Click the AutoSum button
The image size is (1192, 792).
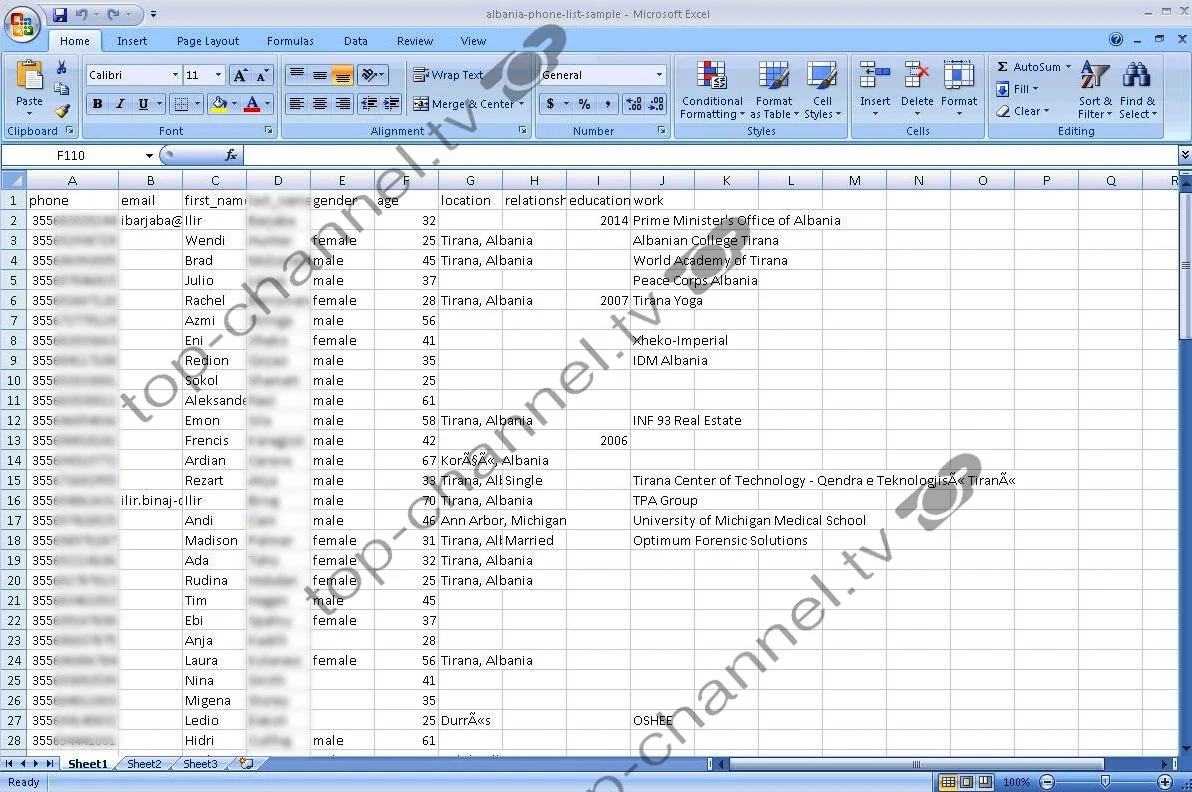pyautogui.click(x=1028, y=67)
